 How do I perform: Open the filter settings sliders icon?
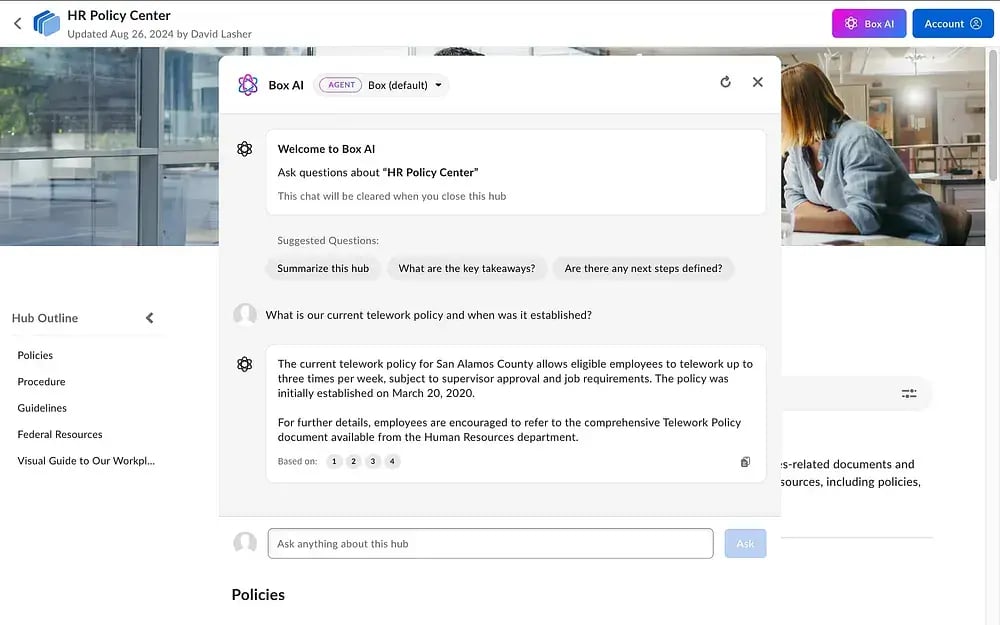(909, 393)
